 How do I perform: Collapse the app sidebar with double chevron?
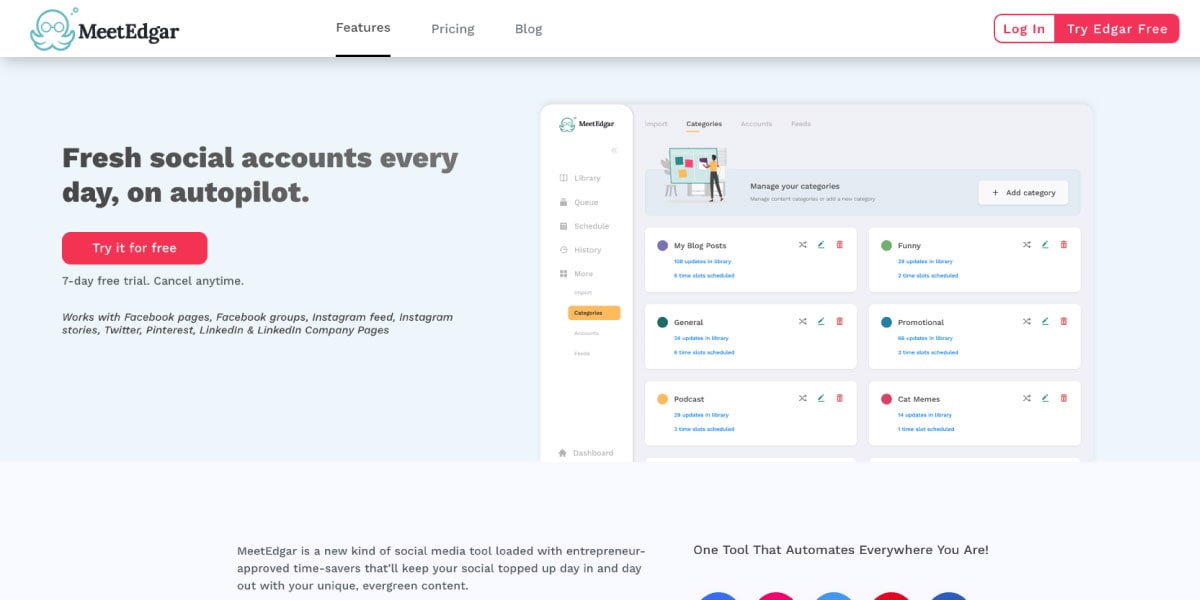point(614,150)
